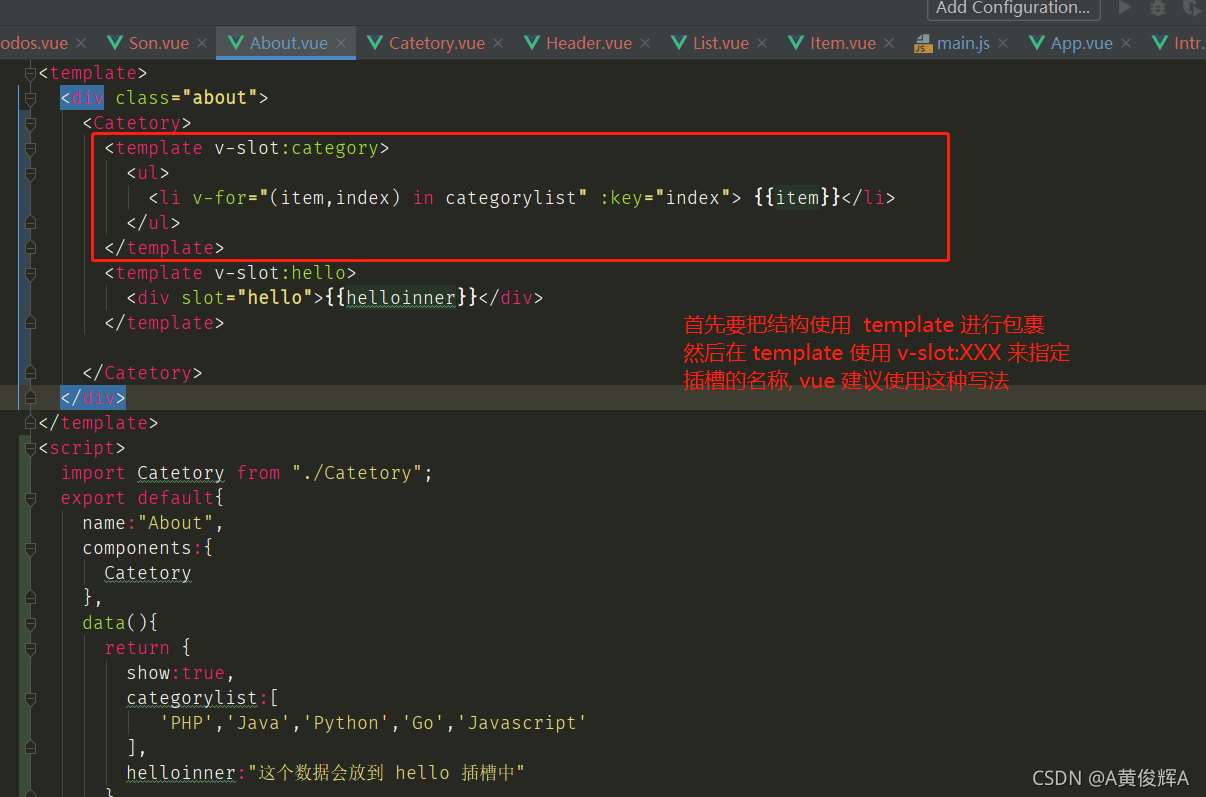Click the import keyword
This screenshot has width=1206, height=797.
[x=93, y=473]
